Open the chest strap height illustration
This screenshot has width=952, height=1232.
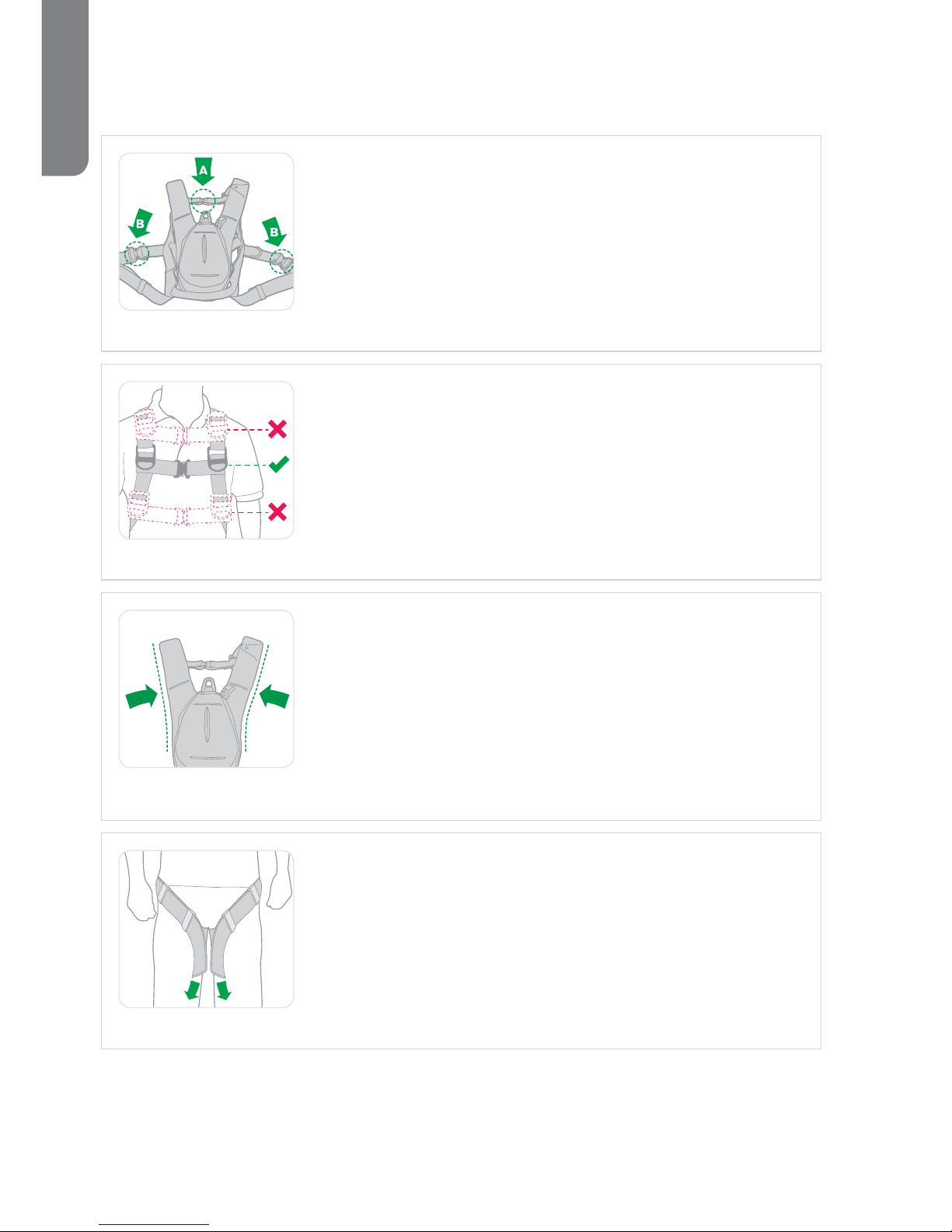[206, 460]
